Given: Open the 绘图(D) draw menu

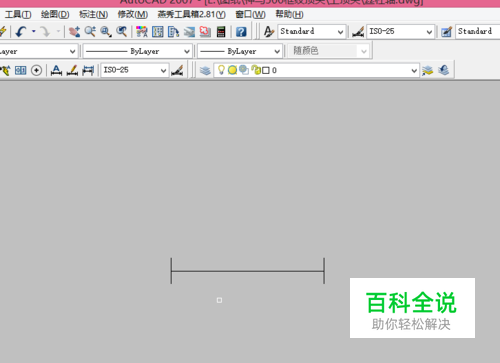Looking at the screenshot, I should coord(55,15).
